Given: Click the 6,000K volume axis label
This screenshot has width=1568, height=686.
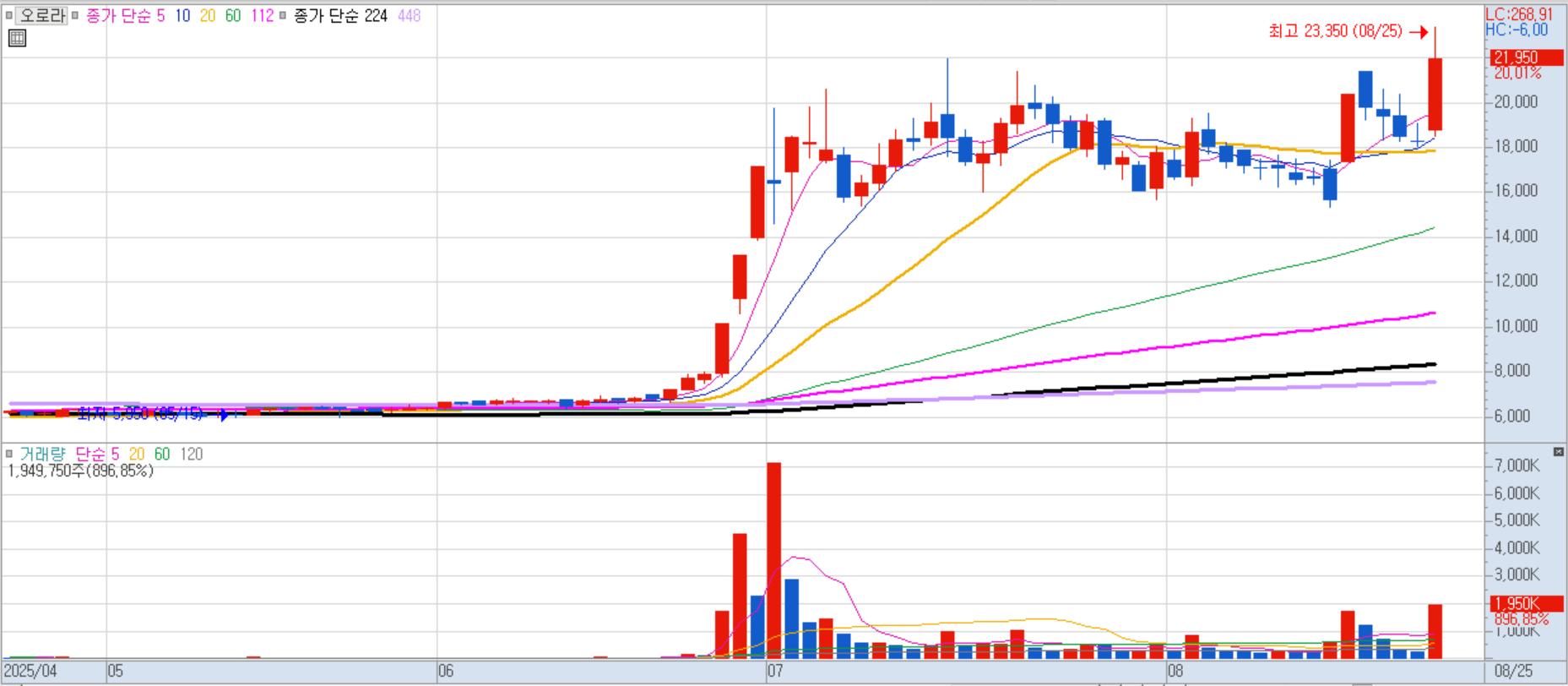Looking at the screenshot, I should coord(1516,493).
